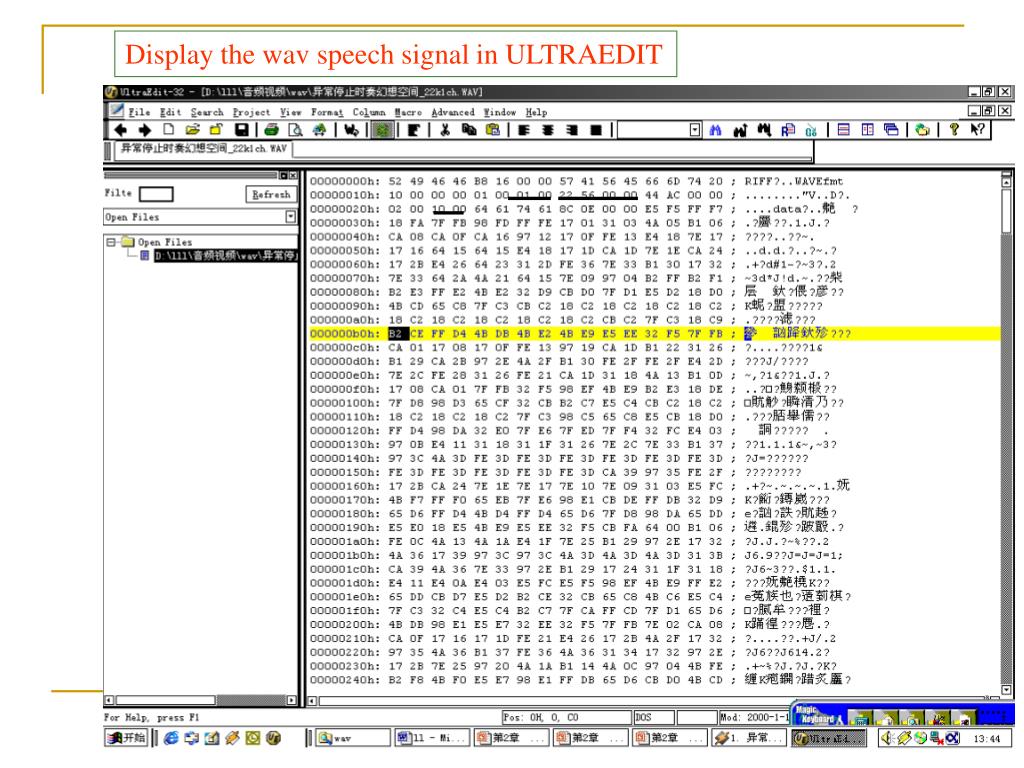This screenshot has width=1024, height=768.
Task: Select the 22k1ch.WAV file tab
Action: (x=204, y=149)
